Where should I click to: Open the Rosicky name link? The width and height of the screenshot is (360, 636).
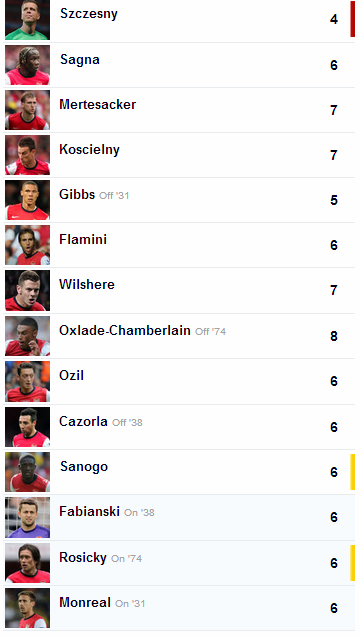83,557
